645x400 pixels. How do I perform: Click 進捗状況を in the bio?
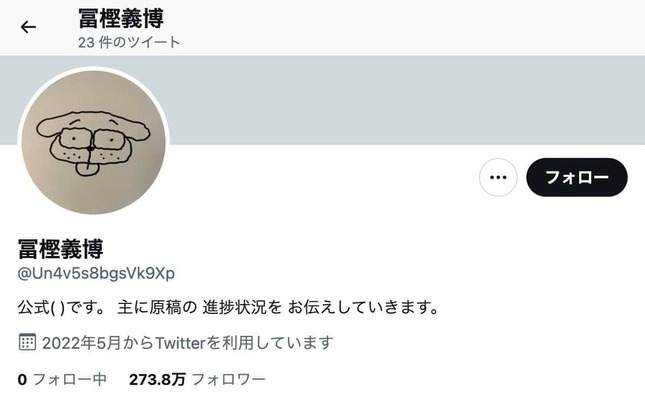pos(242,307)
